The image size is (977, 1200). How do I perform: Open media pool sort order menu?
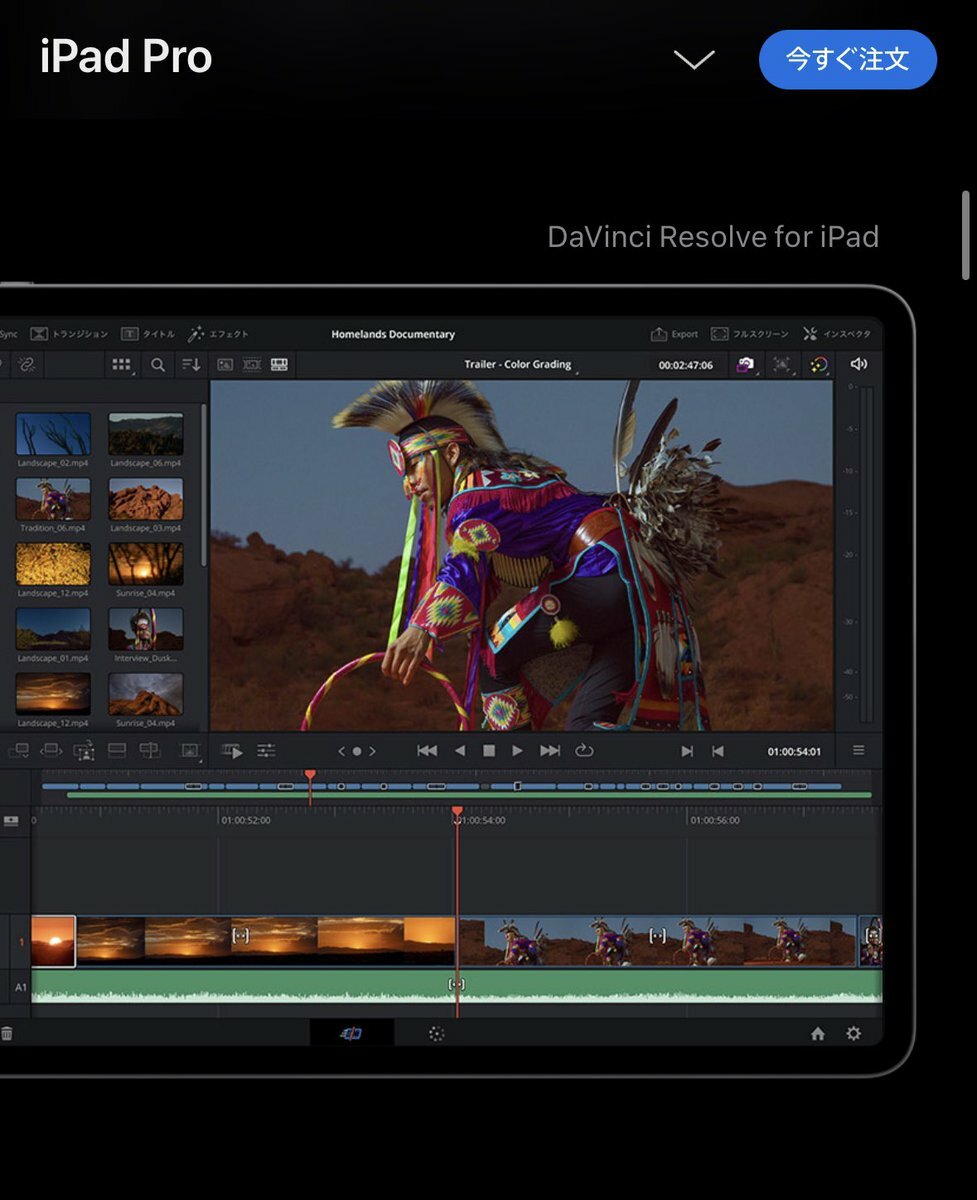coord(191,365)
